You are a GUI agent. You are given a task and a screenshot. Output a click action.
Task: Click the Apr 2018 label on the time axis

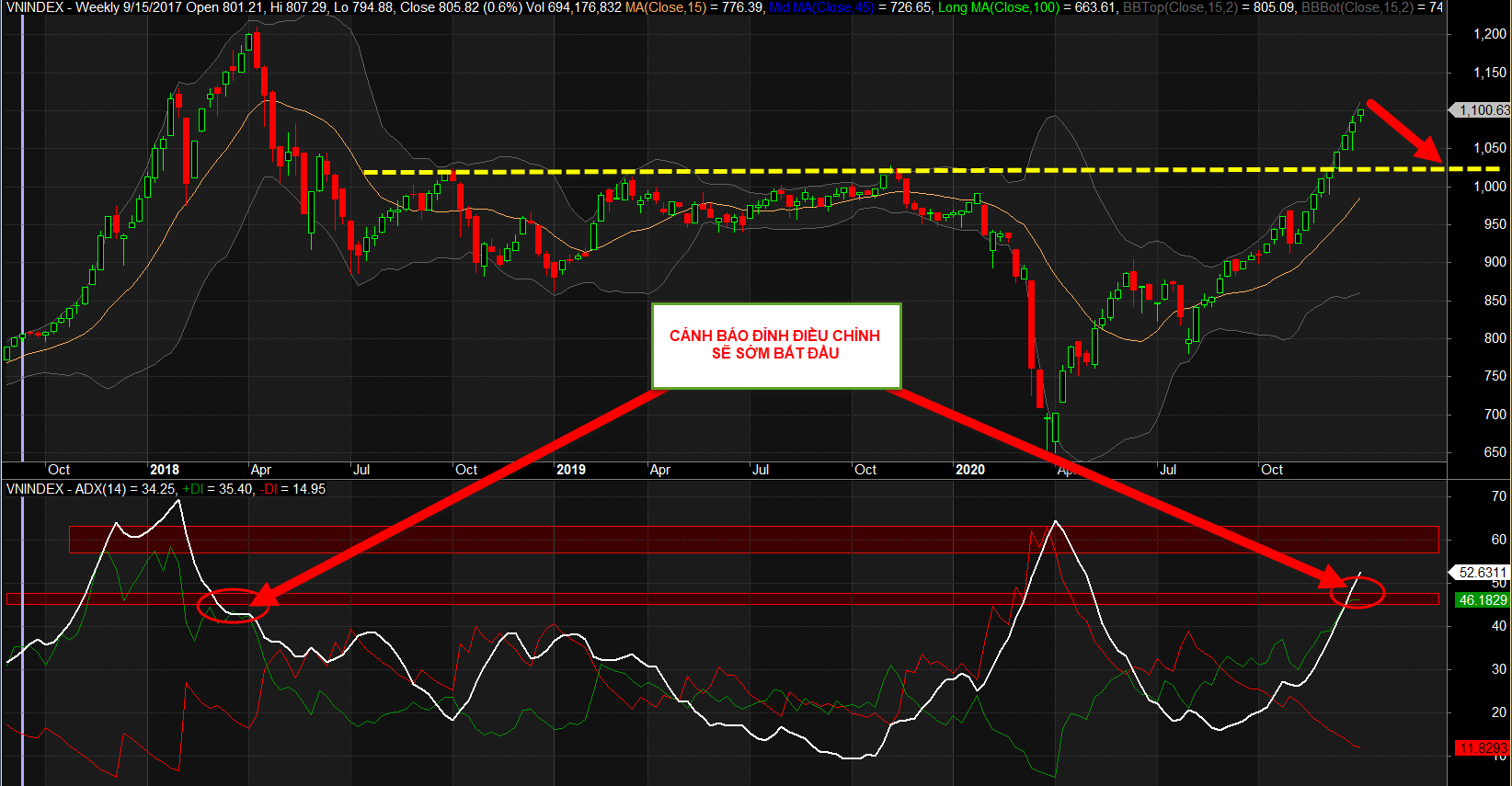pos(261,470)
